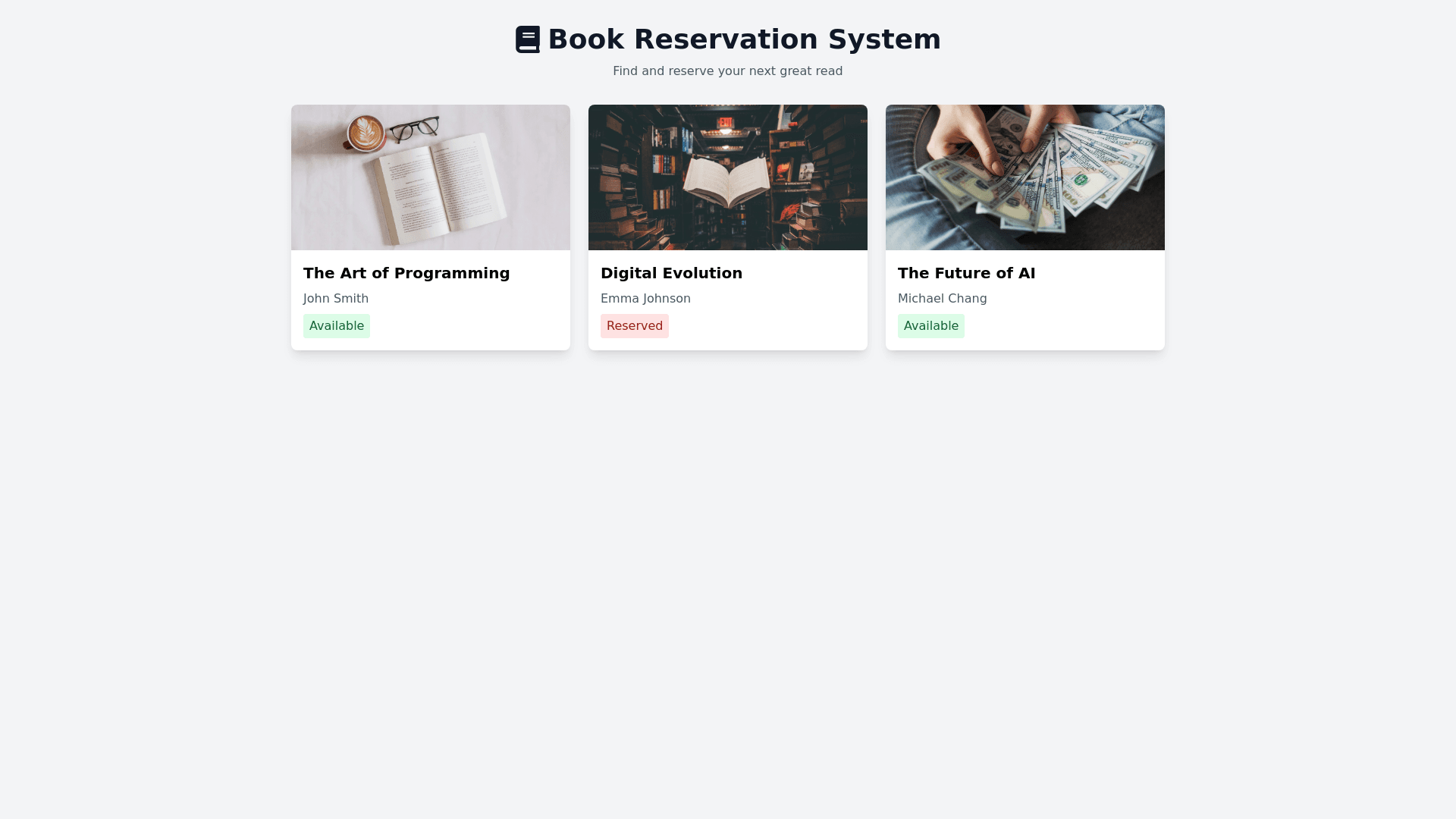
Task: Click the eyeglasses in first cover photo
Action: pos(415,128)
